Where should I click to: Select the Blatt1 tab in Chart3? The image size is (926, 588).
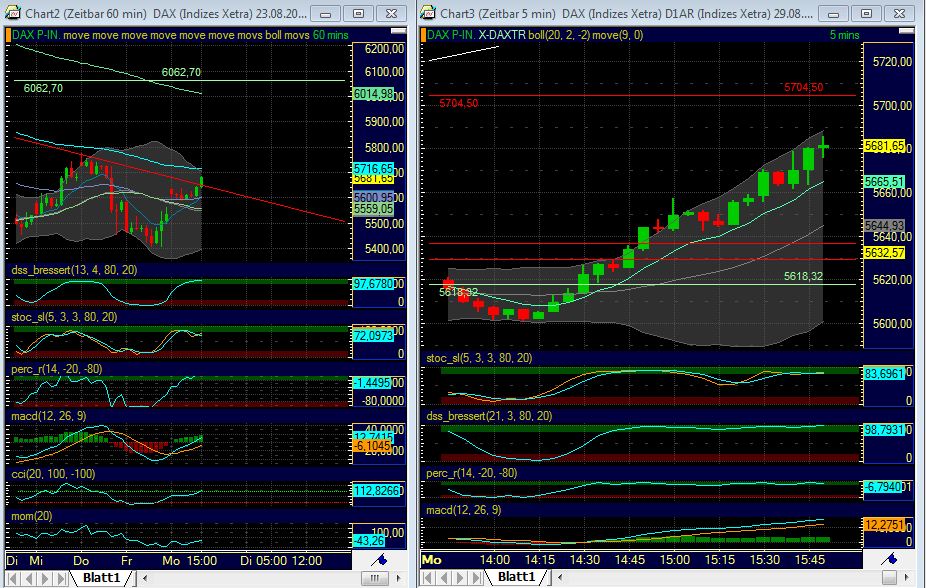coord(516,578)
